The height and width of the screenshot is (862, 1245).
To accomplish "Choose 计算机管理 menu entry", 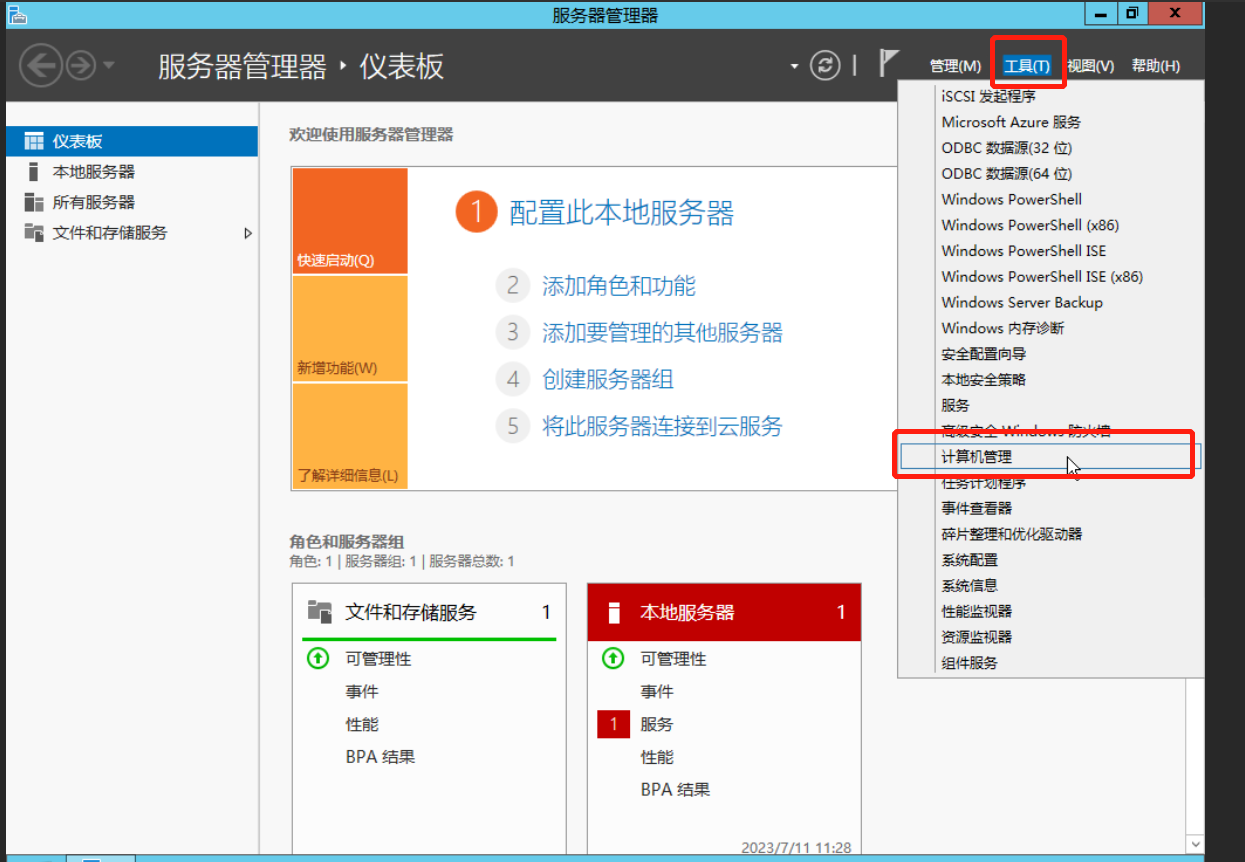I will (x=1050, y=457).
